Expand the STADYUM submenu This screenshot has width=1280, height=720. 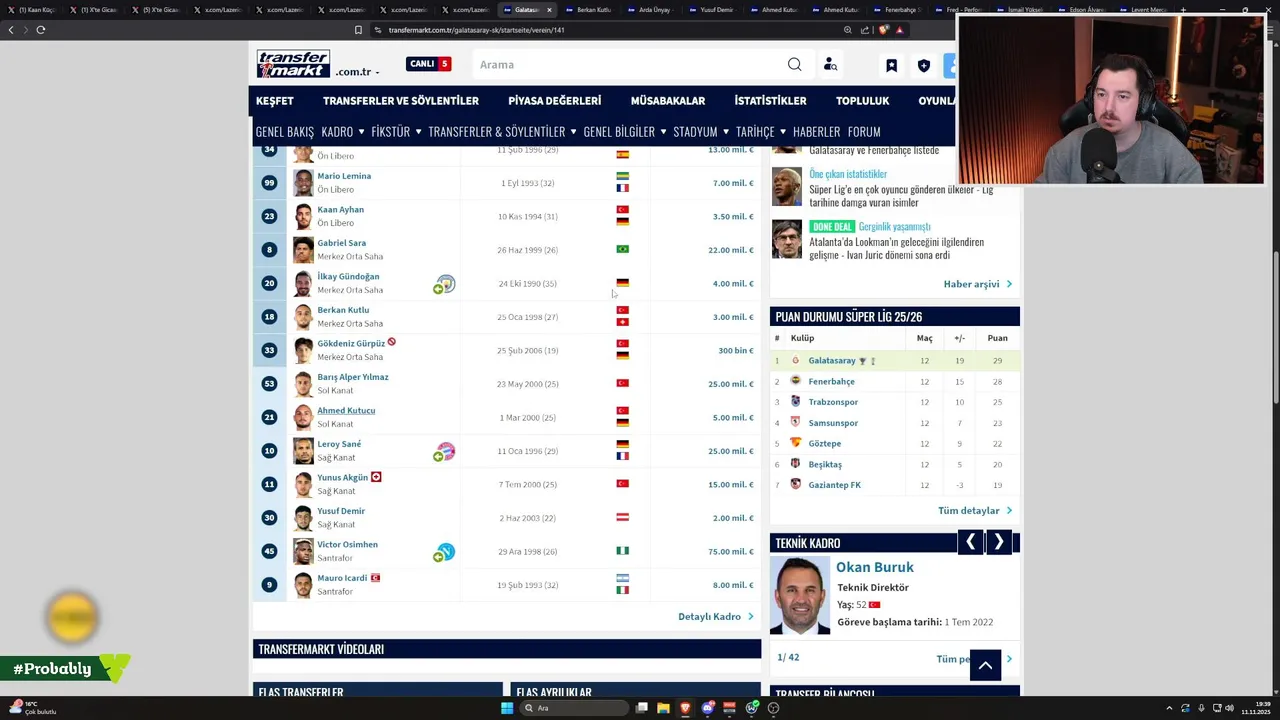click(701, 131)
